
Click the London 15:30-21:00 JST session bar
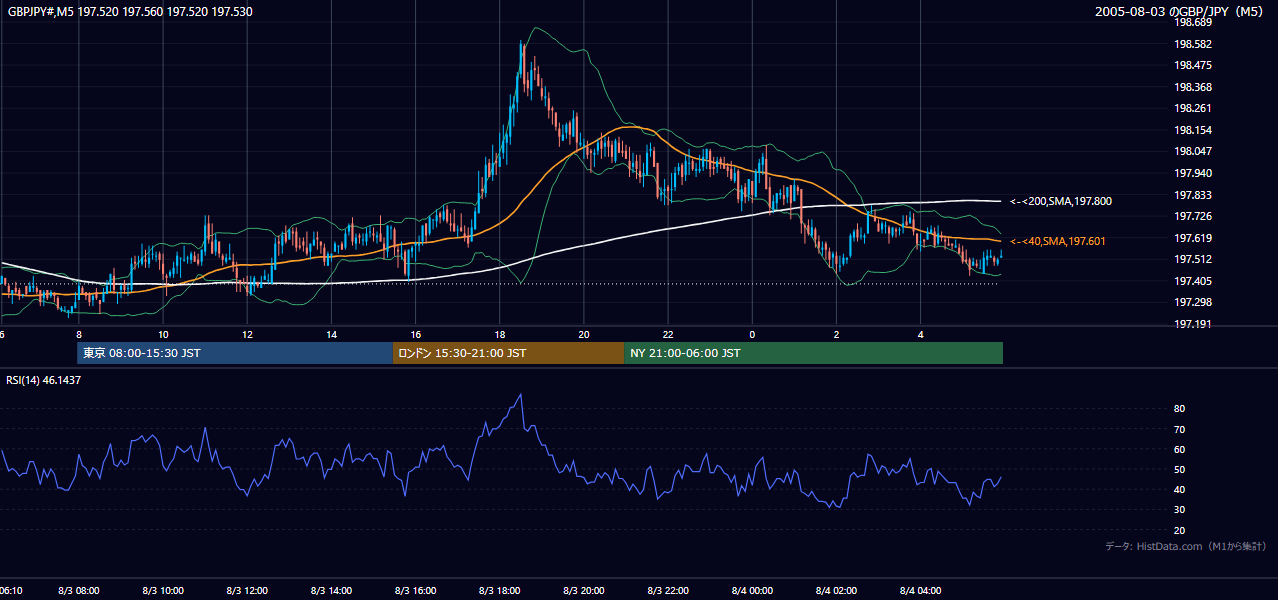[x=508, y=353]
